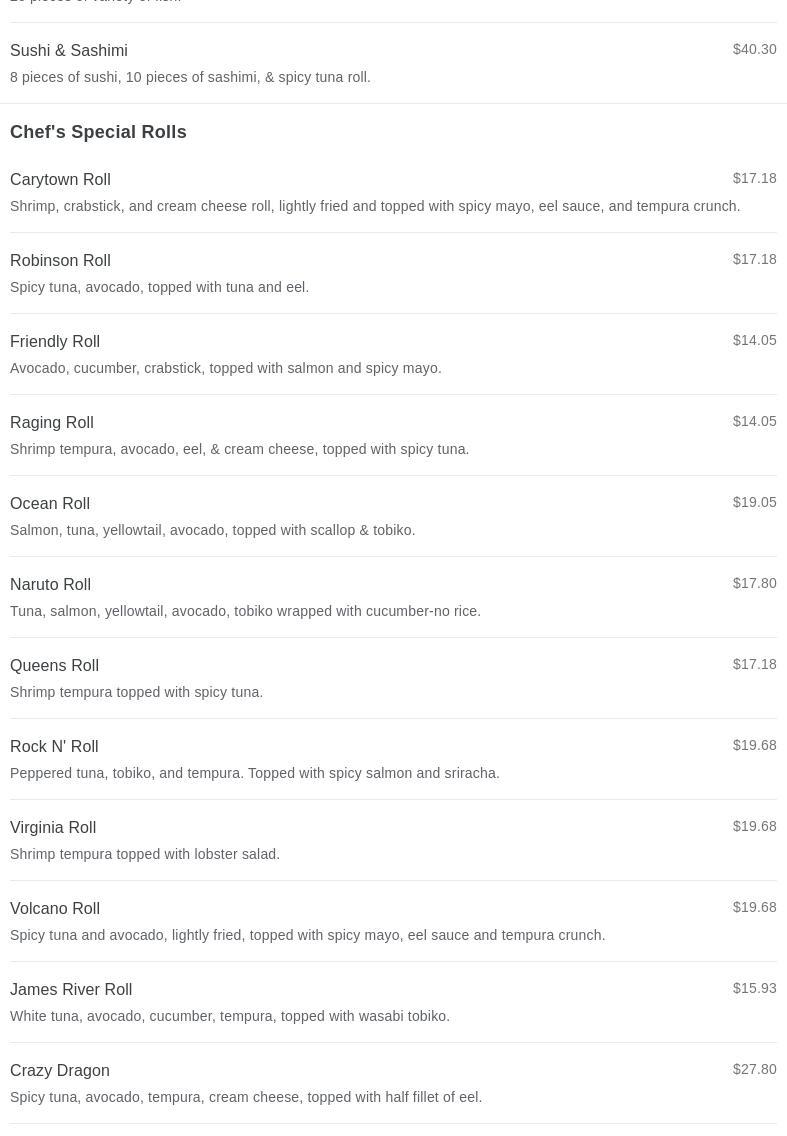Select the James River Roll

71,990
